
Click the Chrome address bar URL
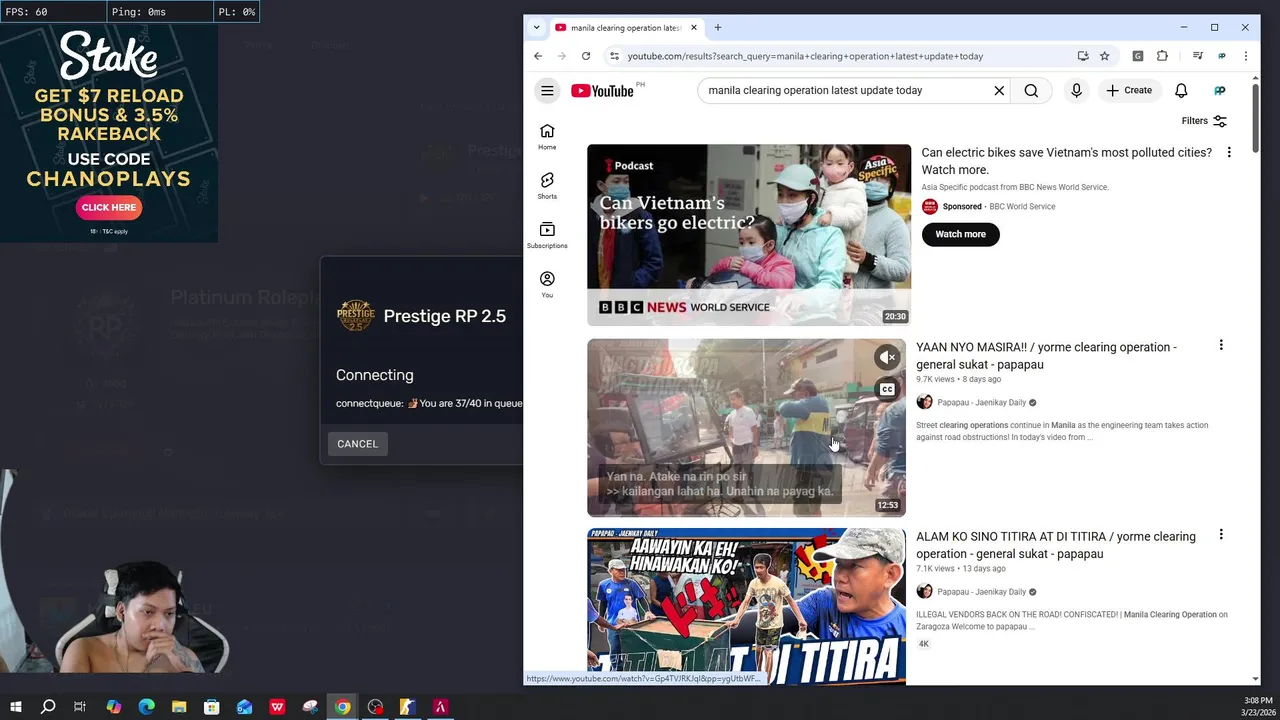(805, 56)
